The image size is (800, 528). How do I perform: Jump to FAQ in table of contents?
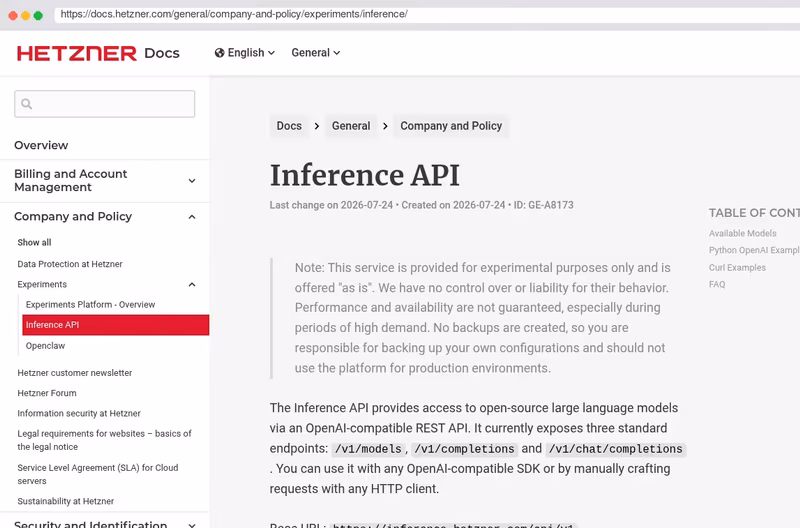click(x=717, y=284)
